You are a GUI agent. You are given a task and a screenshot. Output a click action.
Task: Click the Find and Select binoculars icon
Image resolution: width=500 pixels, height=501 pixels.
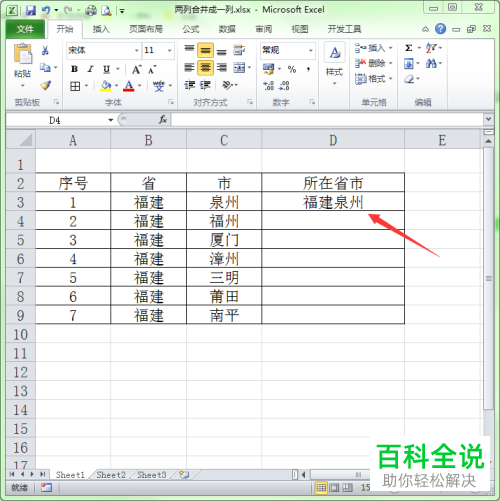point(431,63)
